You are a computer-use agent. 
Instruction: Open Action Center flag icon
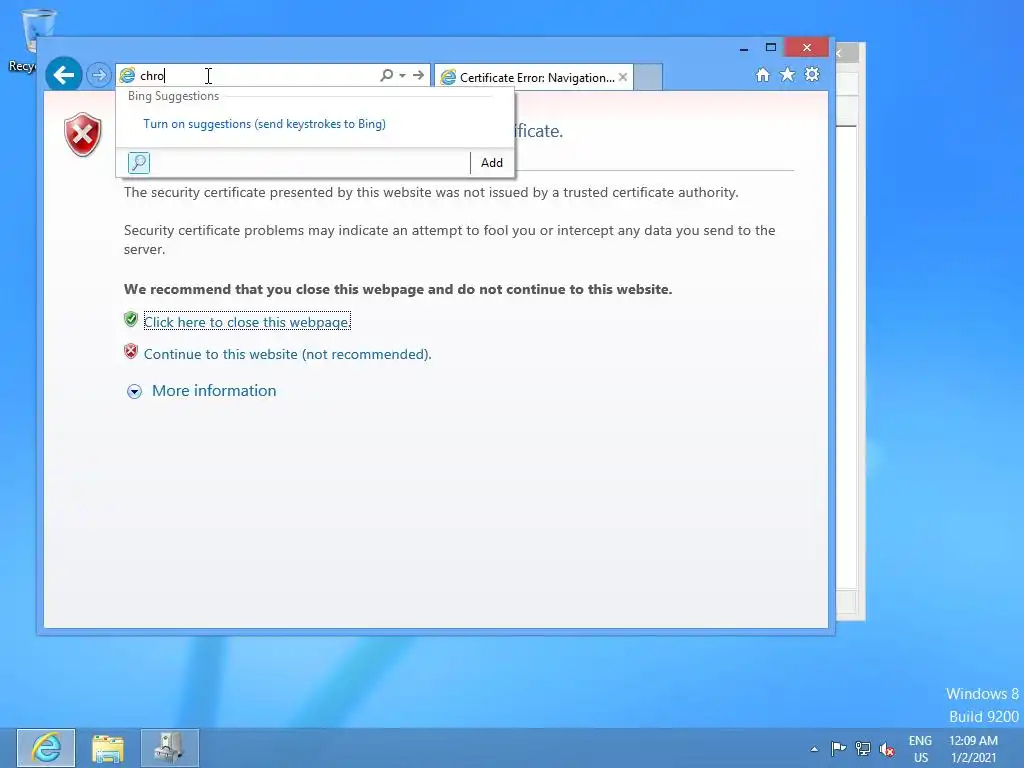click(x=839, y=748)
